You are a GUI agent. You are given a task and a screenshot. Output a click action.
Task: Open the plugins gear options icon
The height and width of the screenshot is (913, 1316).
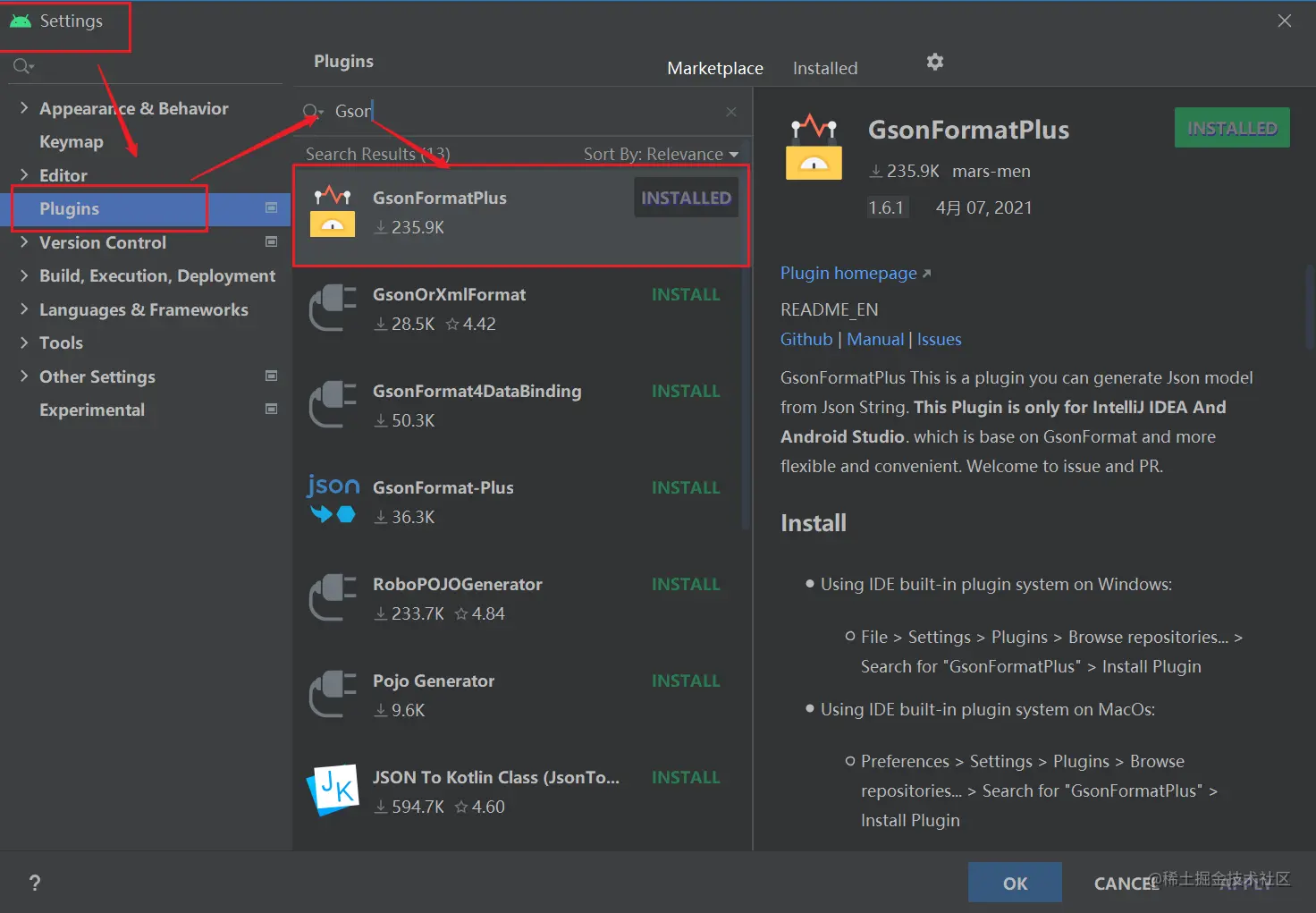pyautogui.click(x=935, y=62)
